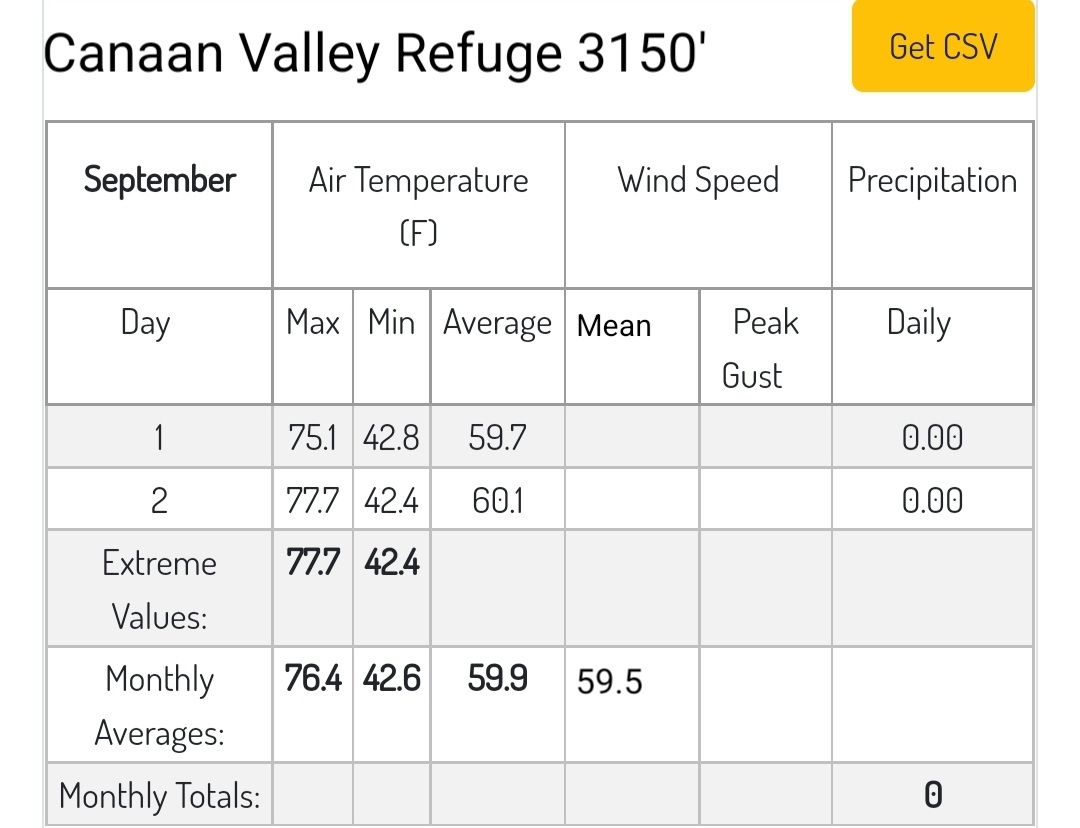Click the Extreme Values row label
This screenshot has width=1080, height=828.
[159, 588]
